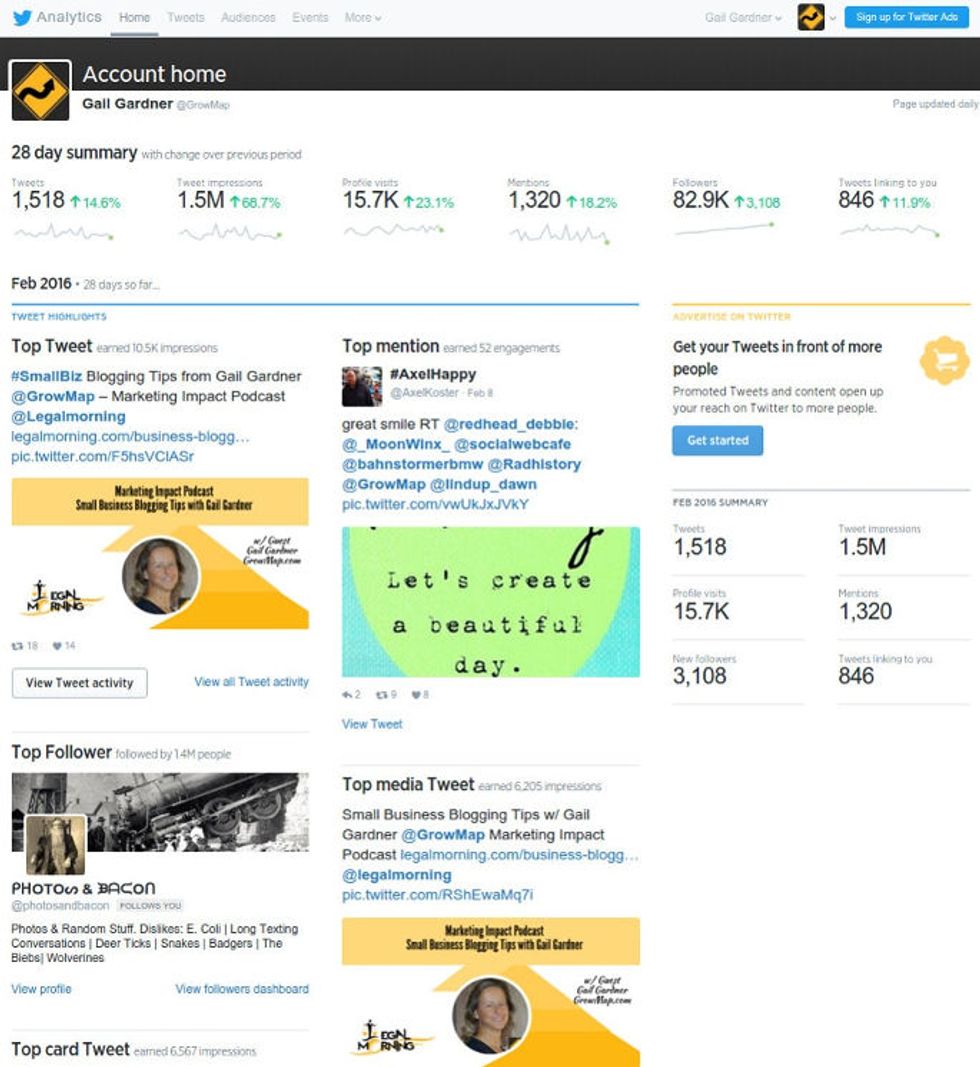Image resolution: width=980 pixels, height=1067 pixels.
Task: Click 82.9K Followers value
Action: point(700,200)
